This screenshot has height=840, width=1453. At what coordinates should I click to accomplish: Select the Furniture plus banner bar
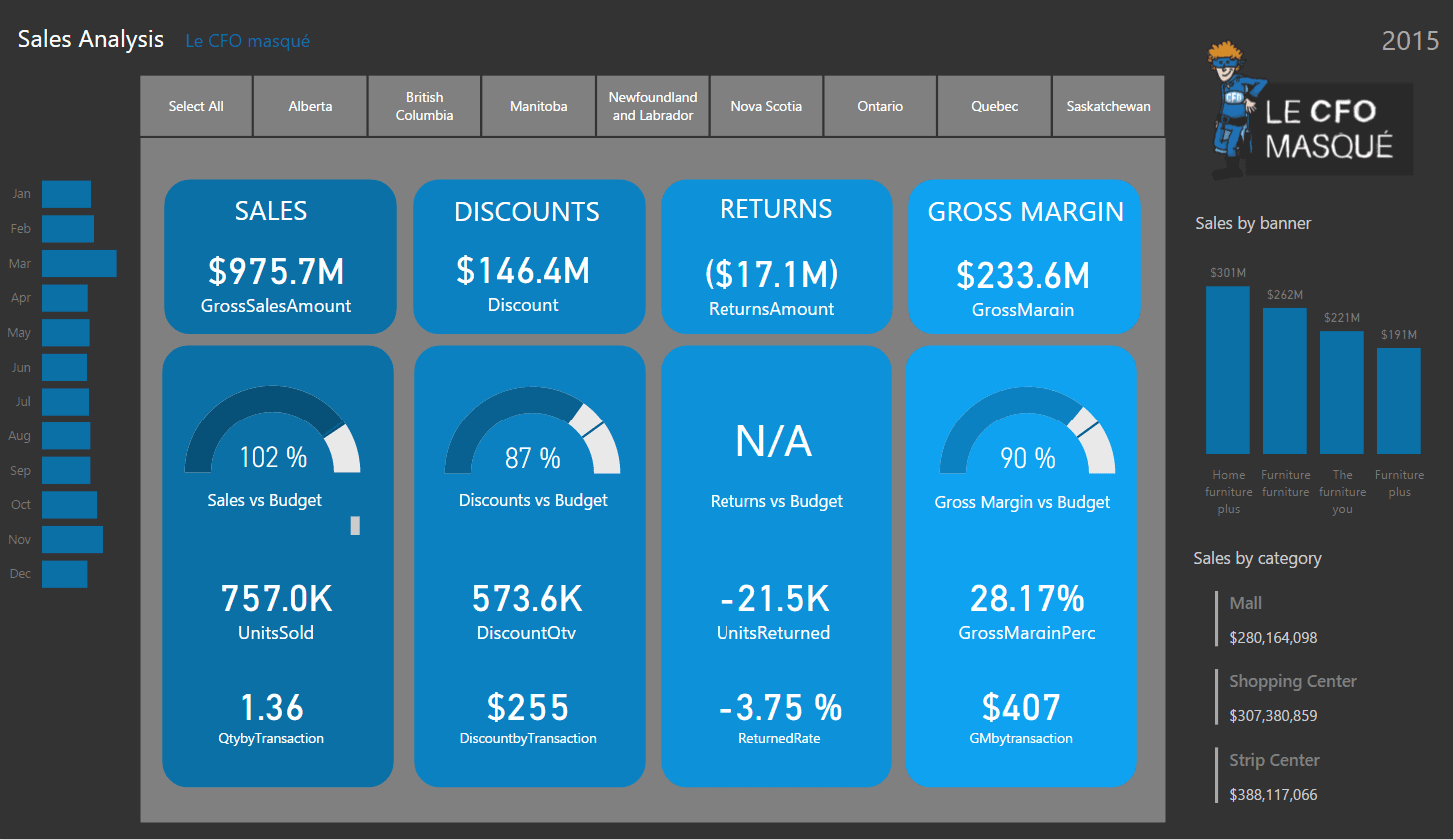coord(1398,401)
